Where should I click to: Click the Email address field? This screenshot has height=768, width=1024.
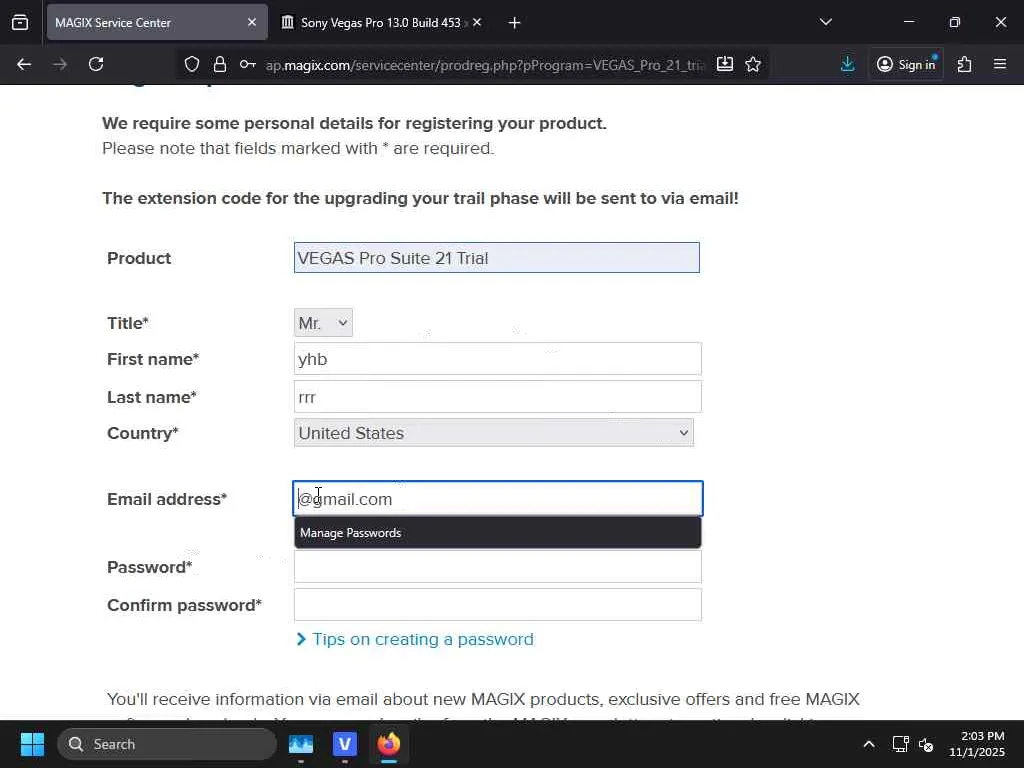(x=498, y=499)
